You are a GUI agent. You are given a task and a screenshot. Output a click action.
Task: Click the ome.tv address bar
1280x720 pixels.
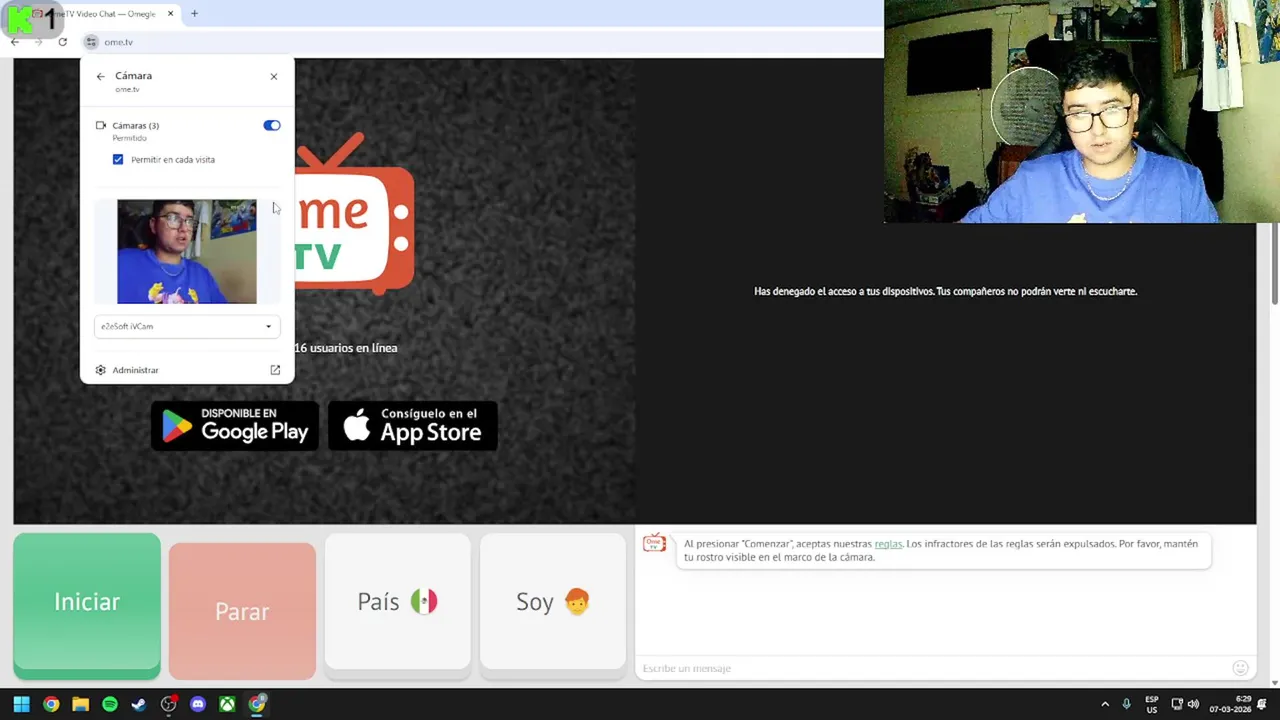pos(480,42)
